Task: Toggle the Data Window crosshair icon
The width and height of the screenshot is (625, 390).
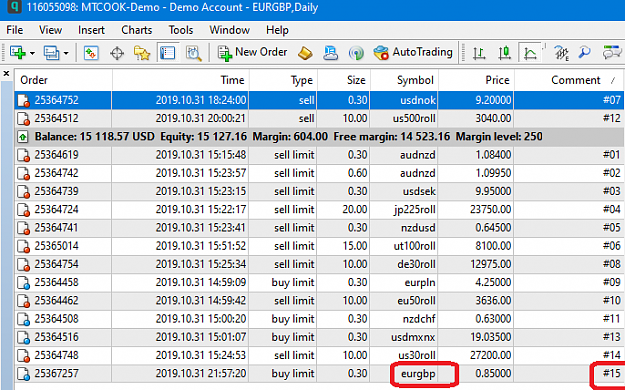Action: tap(117, 53)
